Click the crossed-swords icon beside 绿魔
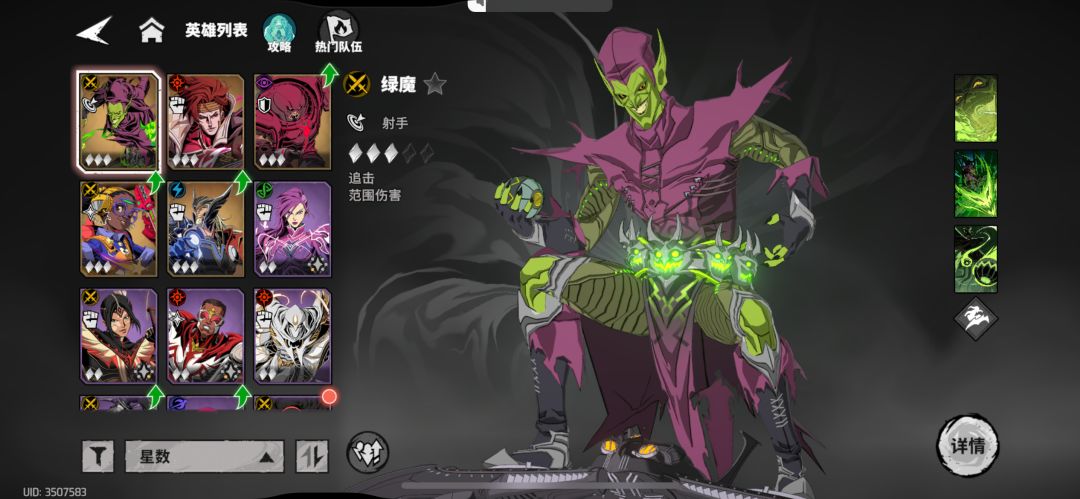The height and width of the screenshot is (499, 1080). click(x=357, y=84)
